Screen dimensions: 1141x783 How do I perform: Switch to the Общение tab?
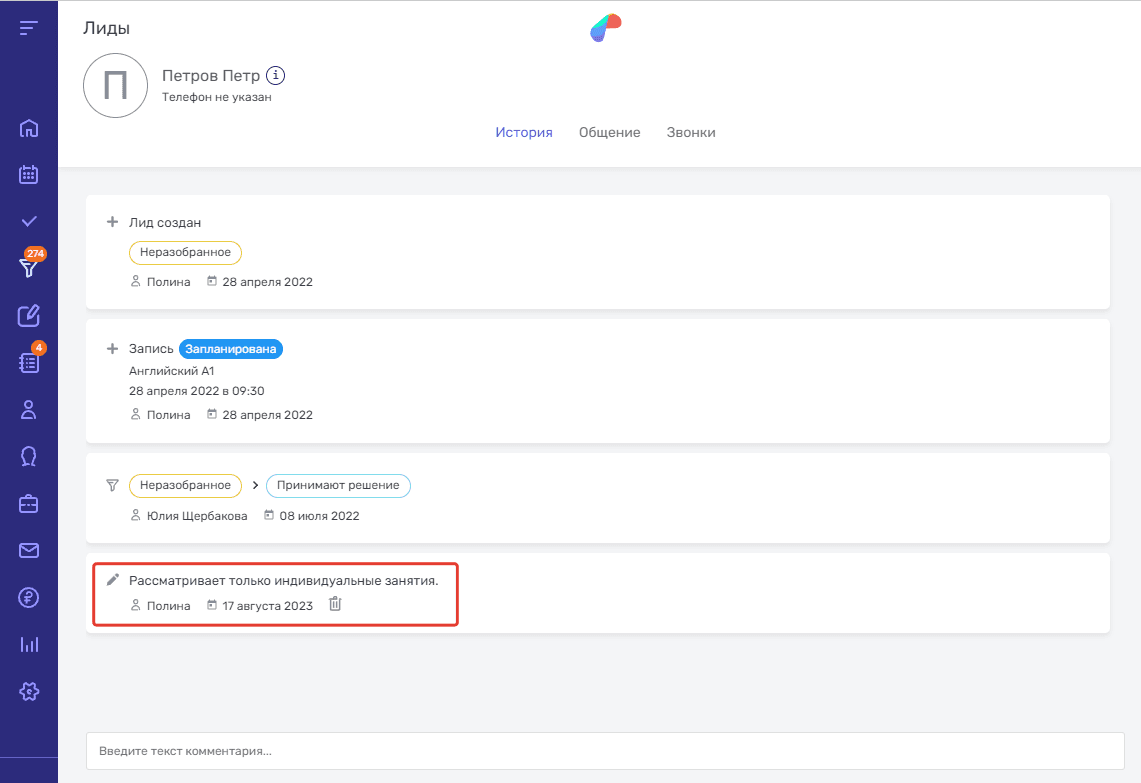click(609, 132)
